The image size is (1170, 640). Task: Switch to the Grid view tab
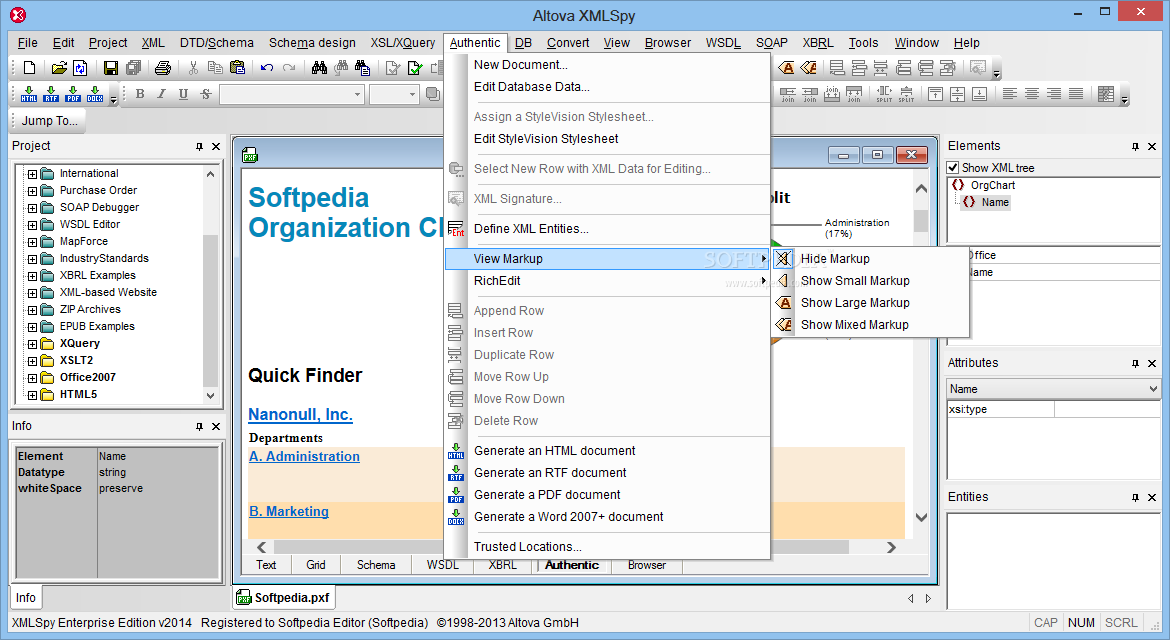[316, 565]
